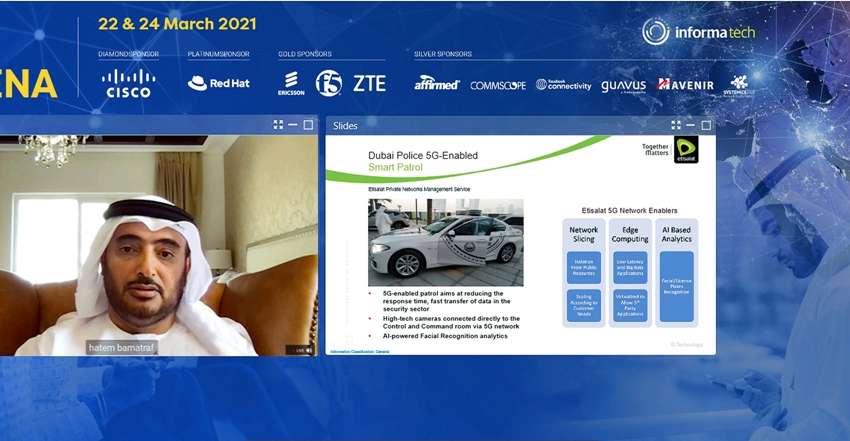Minimize the Slides panel

(x=692, y=125)
